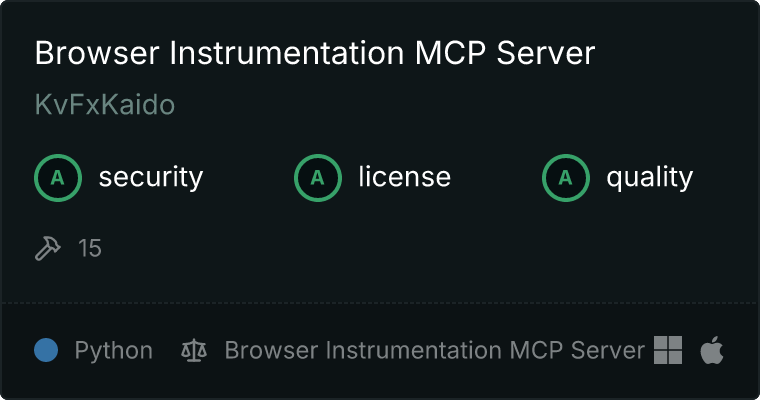Click the scales license icon

[x=194, y=351]
